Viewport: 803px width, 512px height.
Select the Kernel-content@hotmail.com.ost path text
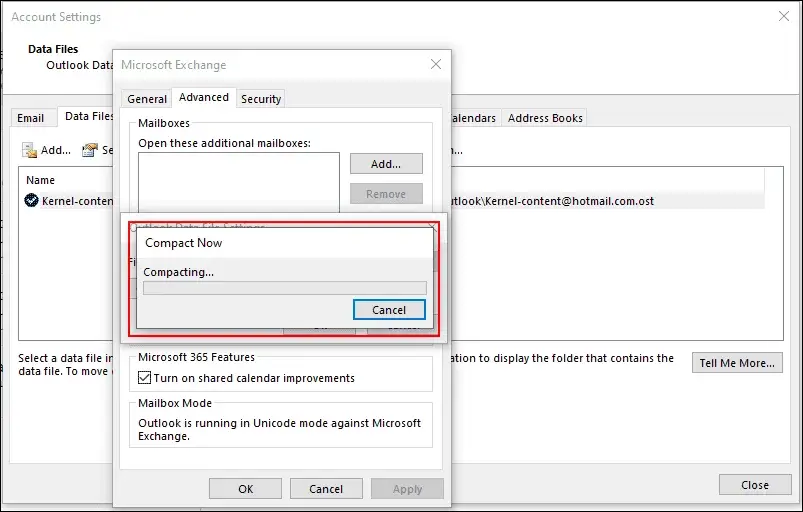(x=552, y=201)
